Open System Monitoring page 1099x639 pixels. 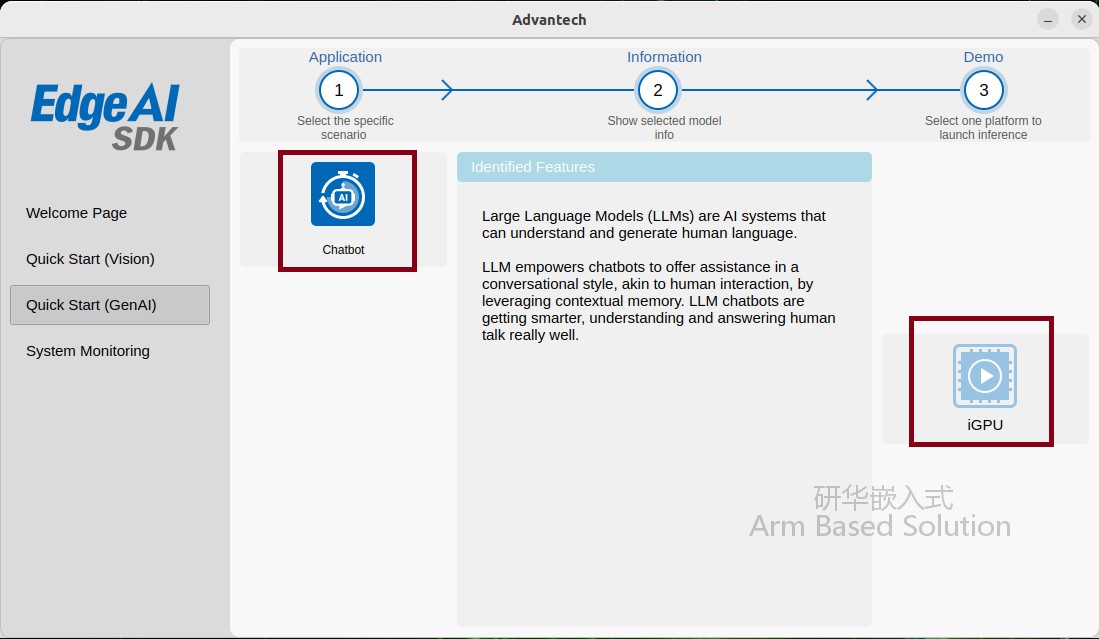pyautogui.click(x=88, y=351)
